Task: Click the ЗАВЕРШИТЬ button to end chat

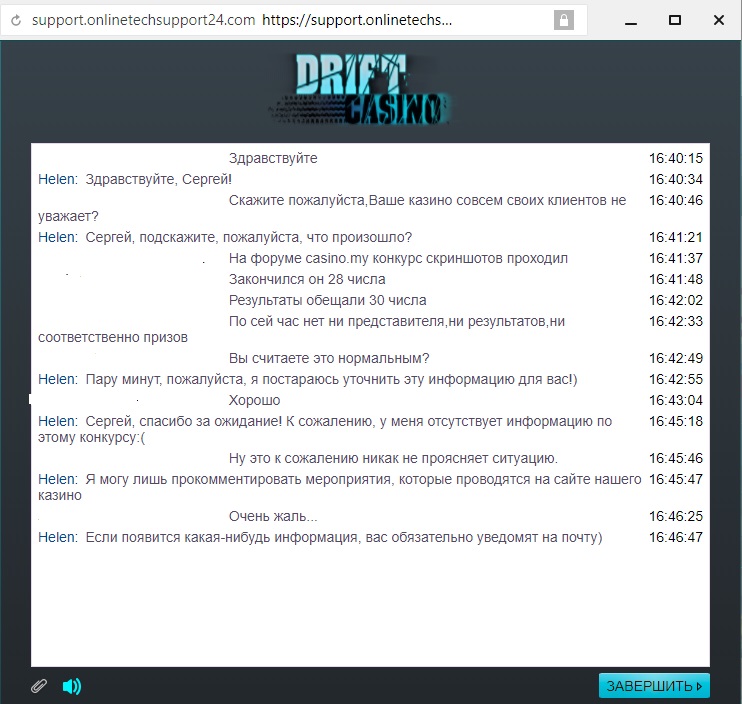Action: (654, 686)
